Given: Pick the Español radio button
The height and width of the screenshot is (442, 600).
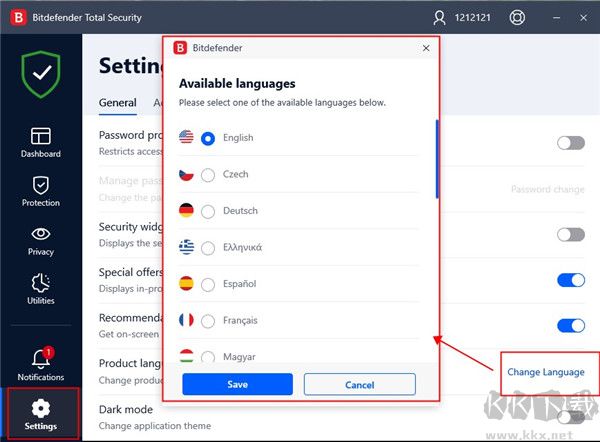Looking at the screenshot, I should click(x=208, y=284).
